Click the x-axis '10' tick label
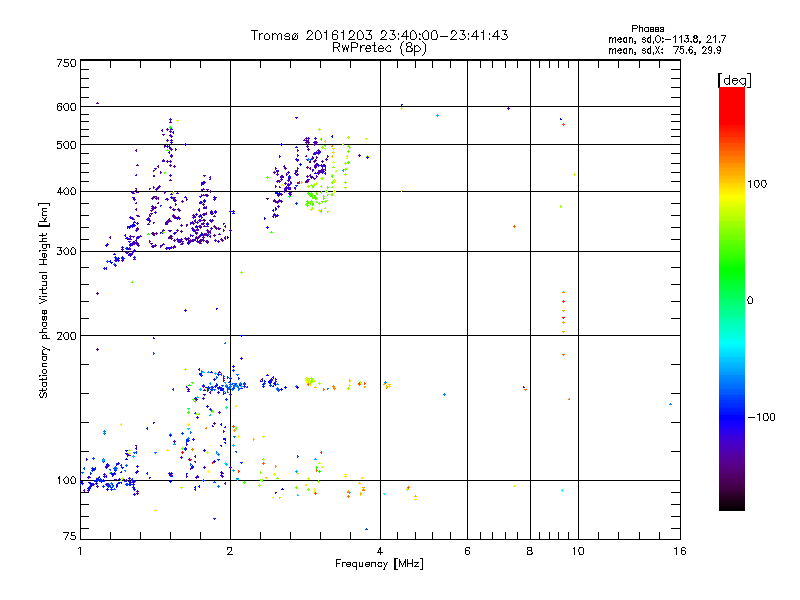 click(x=578, y=551)
